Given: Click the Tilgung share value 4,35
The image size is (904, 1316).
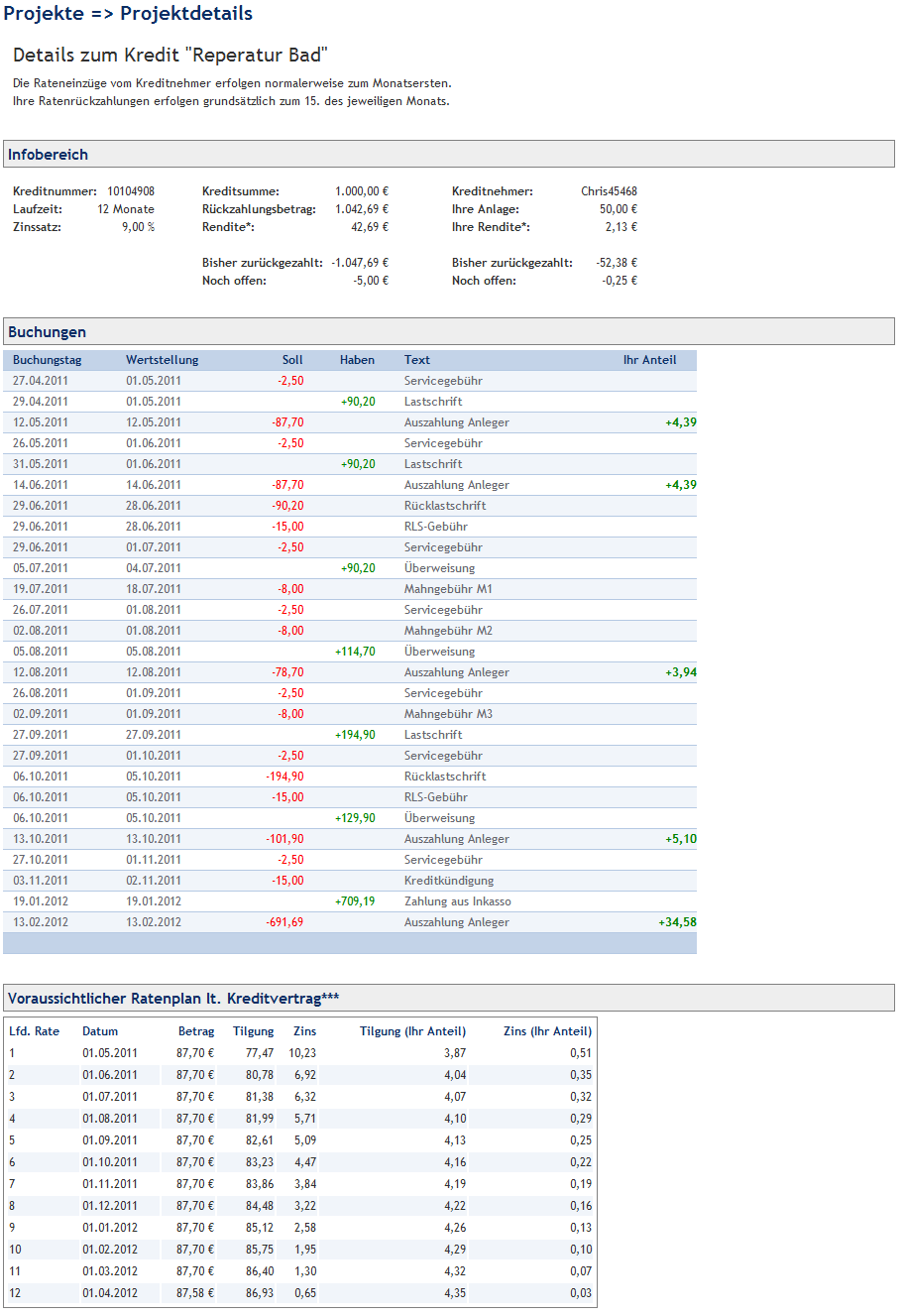Looking at the screenshot, I should [x=455, y=1293].
